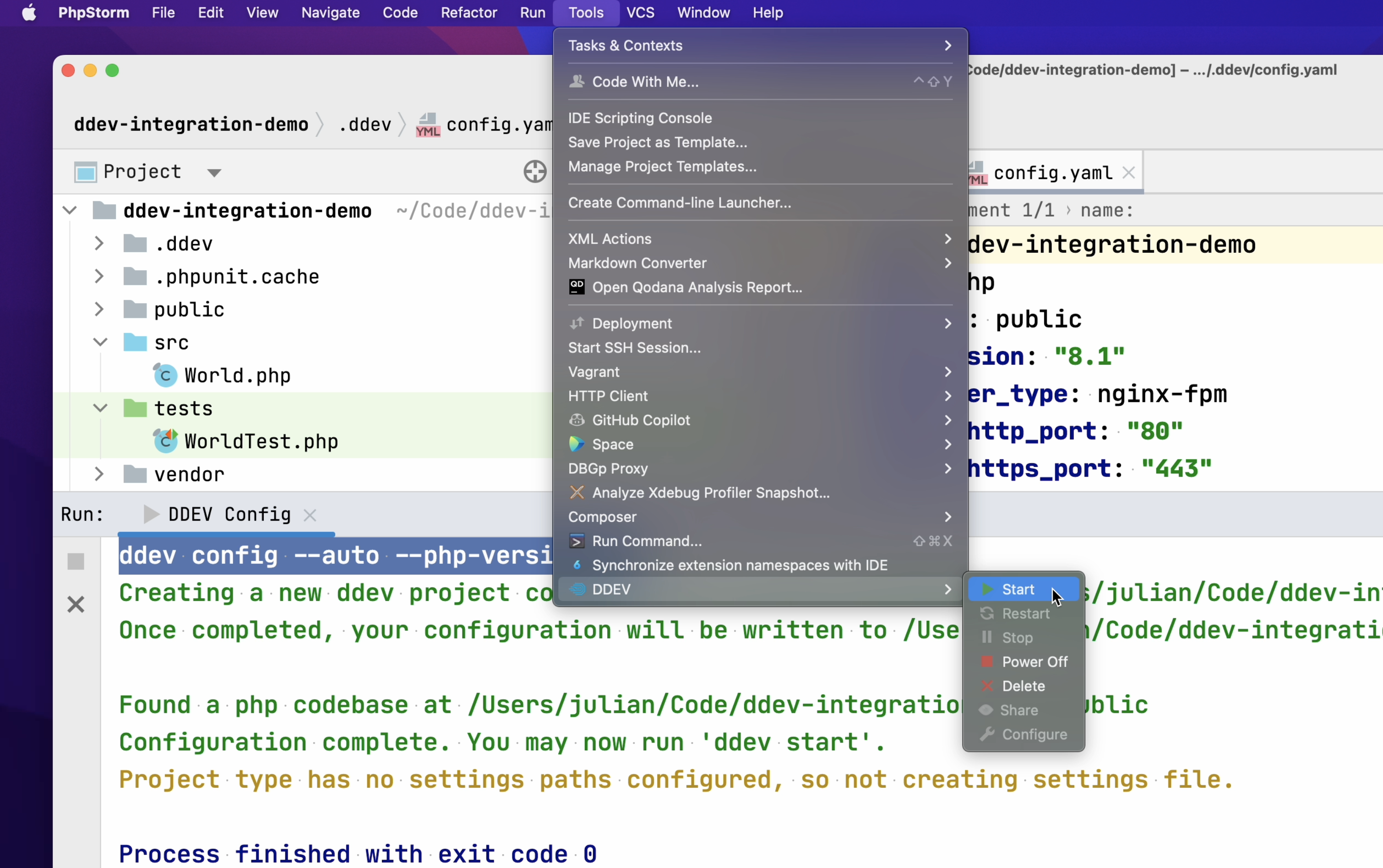Open the VCS menu
This screenshot has width=1383, height=868.
640,13
